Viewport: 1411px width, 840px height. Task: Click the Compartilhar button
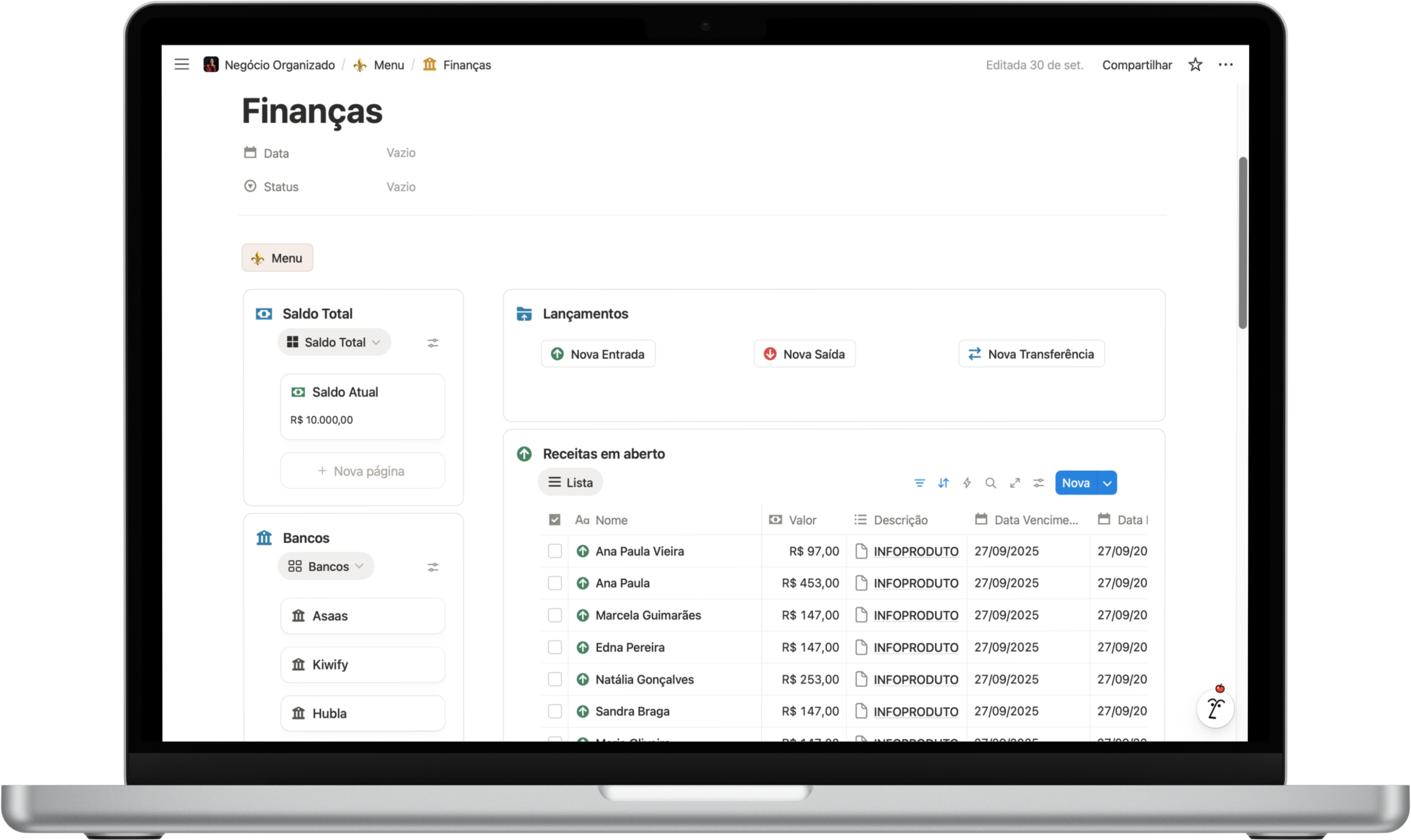coord(1137,65)
